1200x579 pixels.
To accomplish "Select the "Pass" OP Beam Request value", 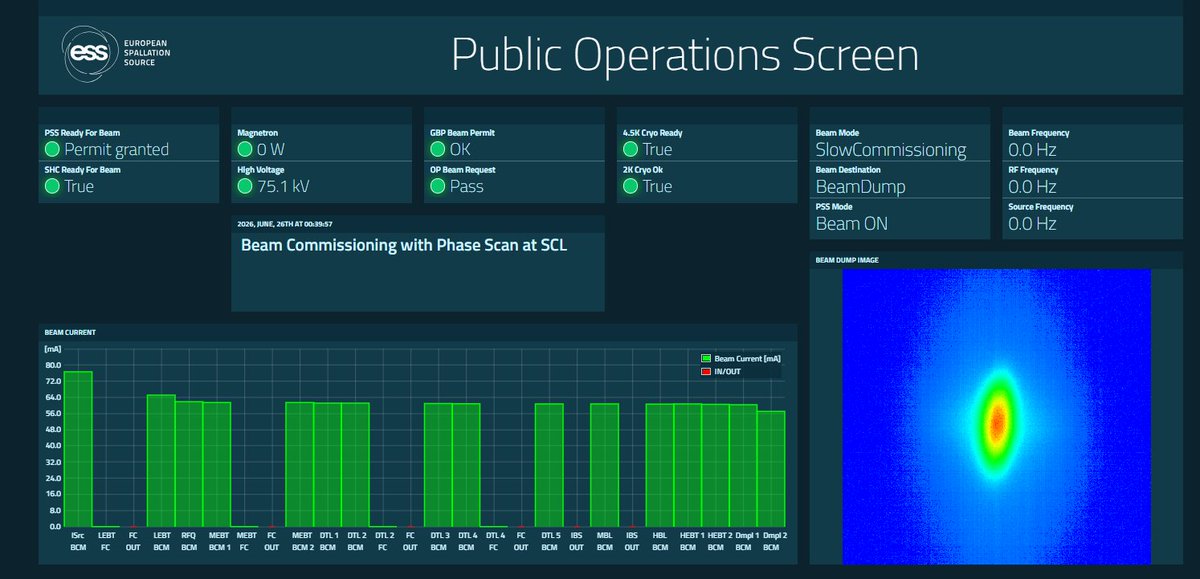I will coord(467,186).
